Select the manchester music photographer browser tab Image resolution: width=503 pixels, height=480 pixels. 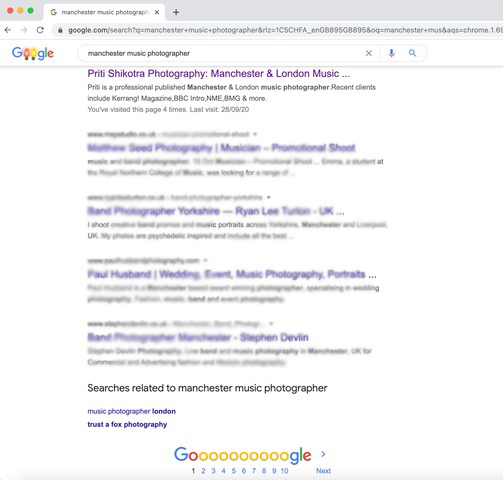tap(104, 12)
